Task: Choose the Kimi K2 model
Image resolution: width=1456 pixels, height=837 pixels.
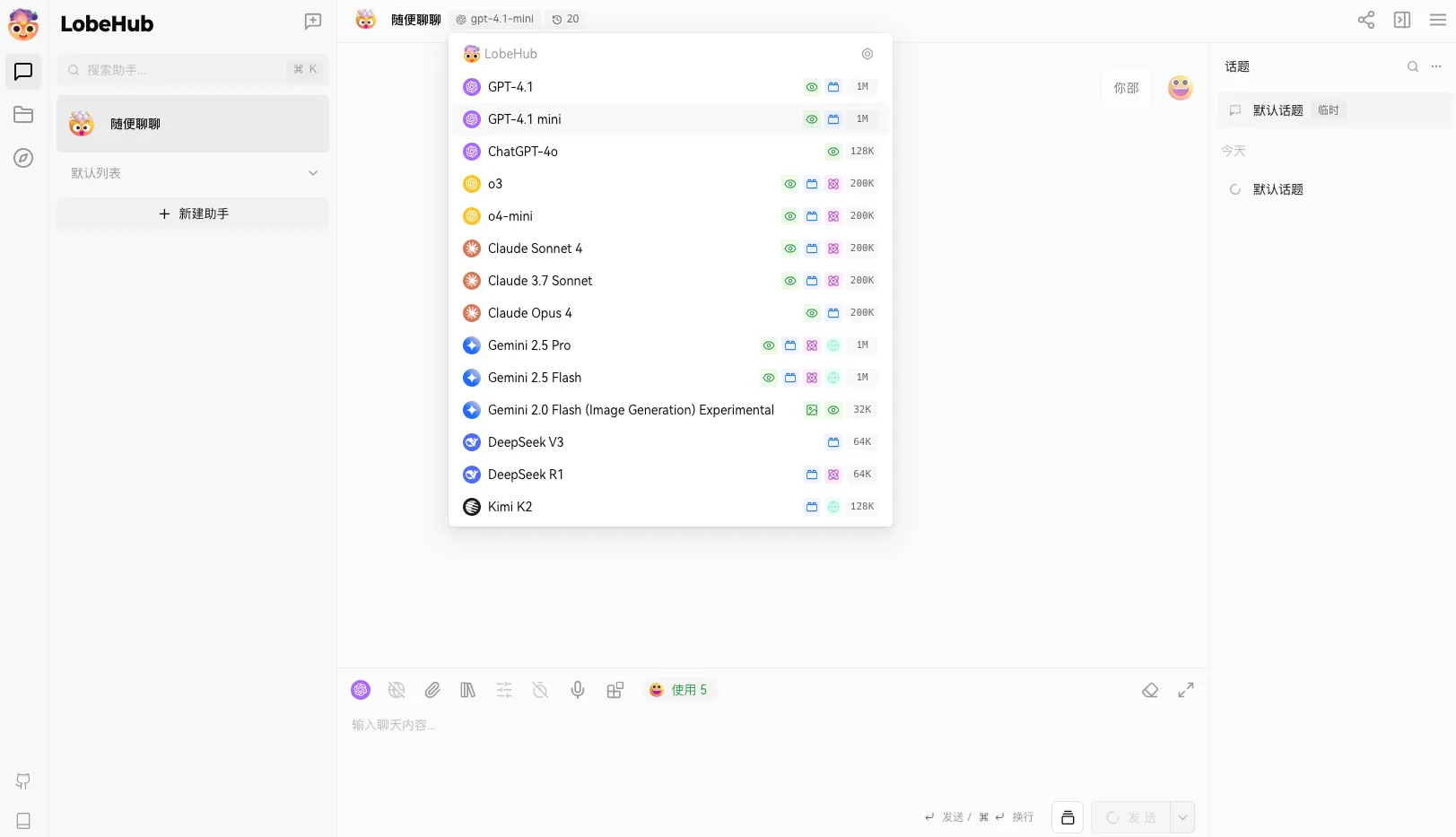Action: pyautogui.click(x=670, y=507)
